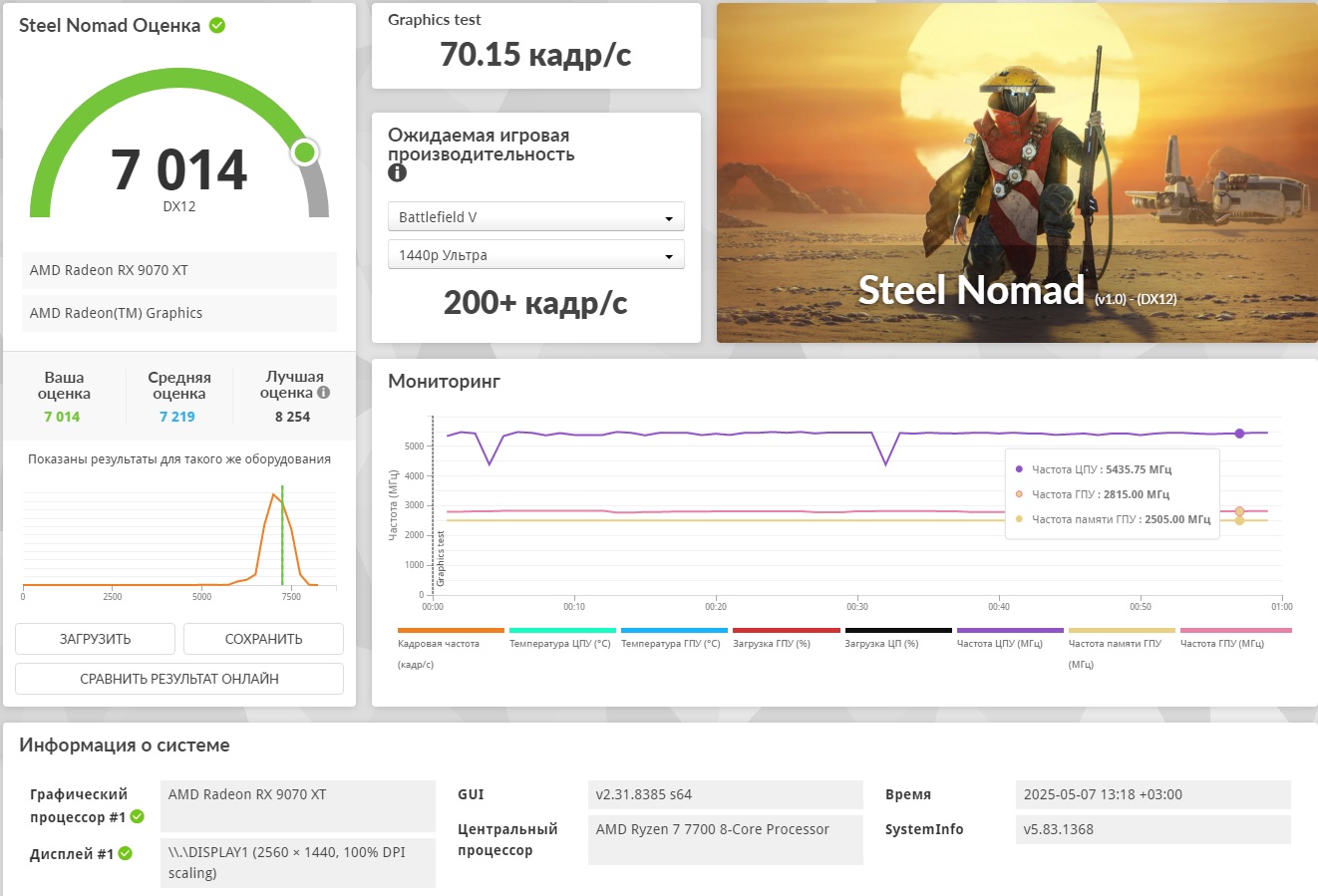
Task: Toggle the red Загрузка ГПУ legend swatch
Action: (x=786, y=631)
